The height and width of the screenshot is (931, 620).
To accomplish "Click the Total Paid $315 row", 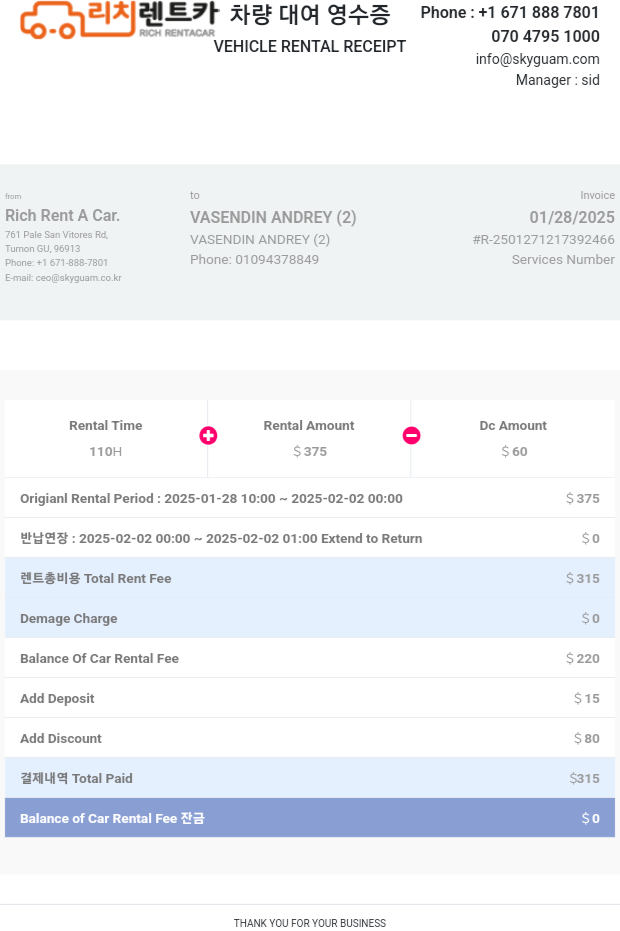I will (310, 778).
